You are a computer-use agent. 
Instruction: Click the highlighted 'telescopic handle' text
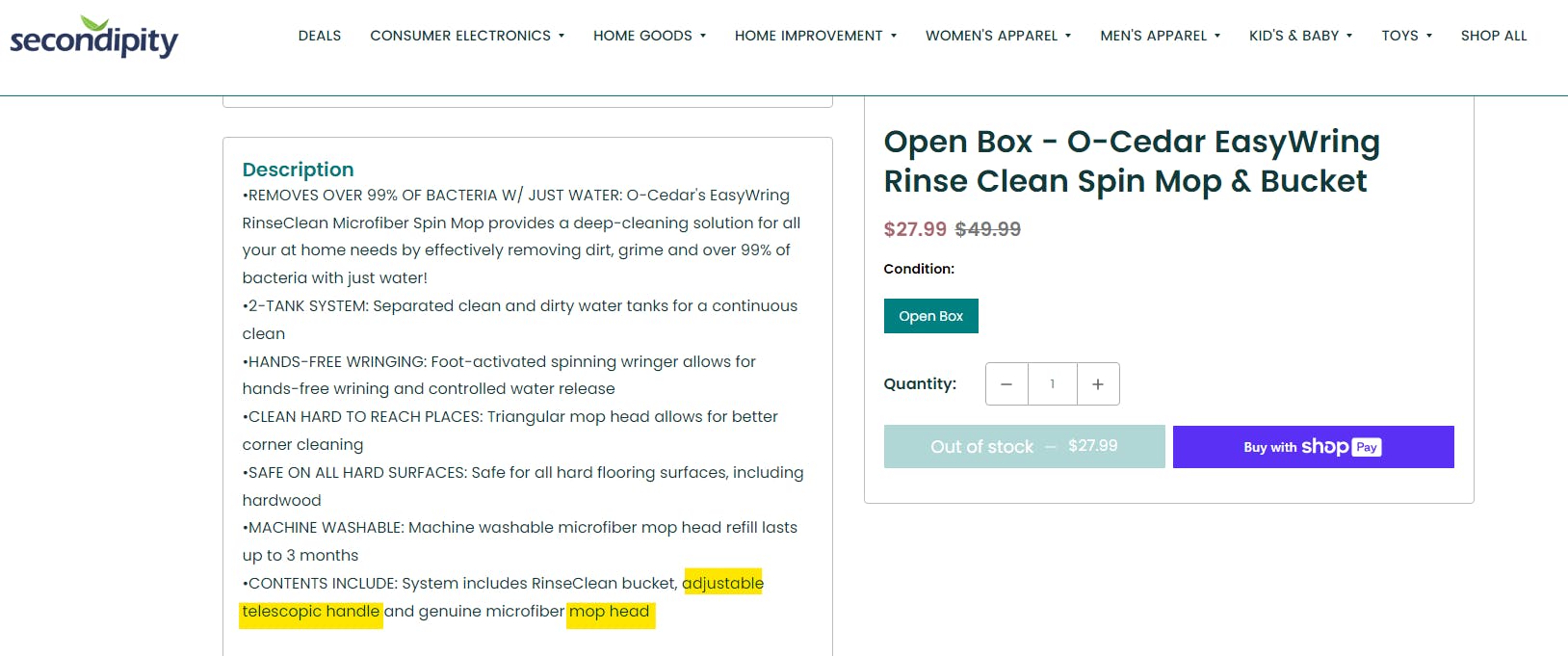click(x=310, y=612)
